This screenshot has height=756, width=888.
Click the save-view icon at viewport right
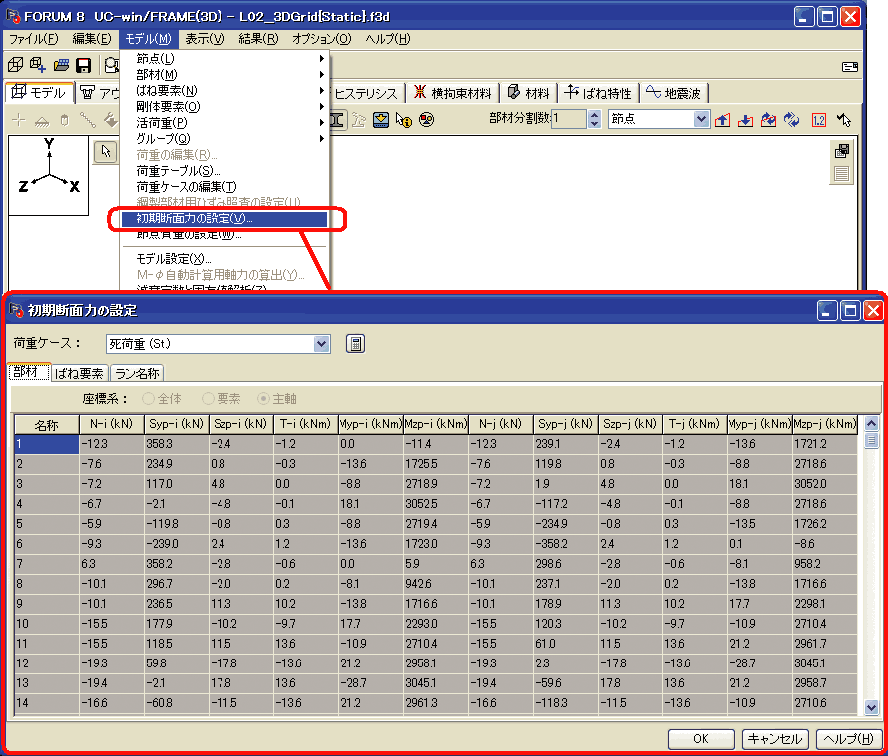coord(842,151)
